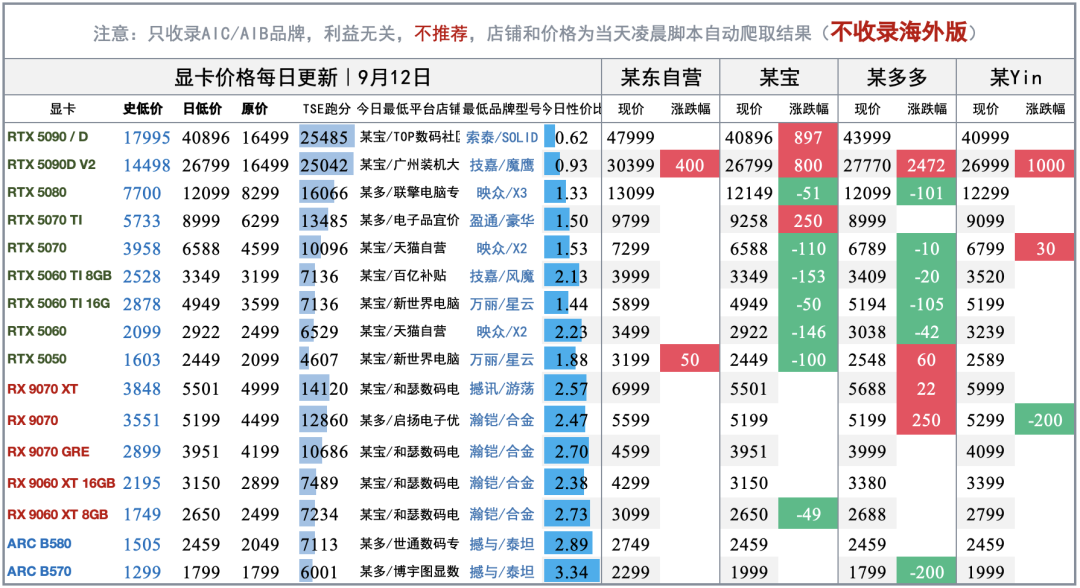
Task: Click the '日低价' column header
Action: point(202,109)
